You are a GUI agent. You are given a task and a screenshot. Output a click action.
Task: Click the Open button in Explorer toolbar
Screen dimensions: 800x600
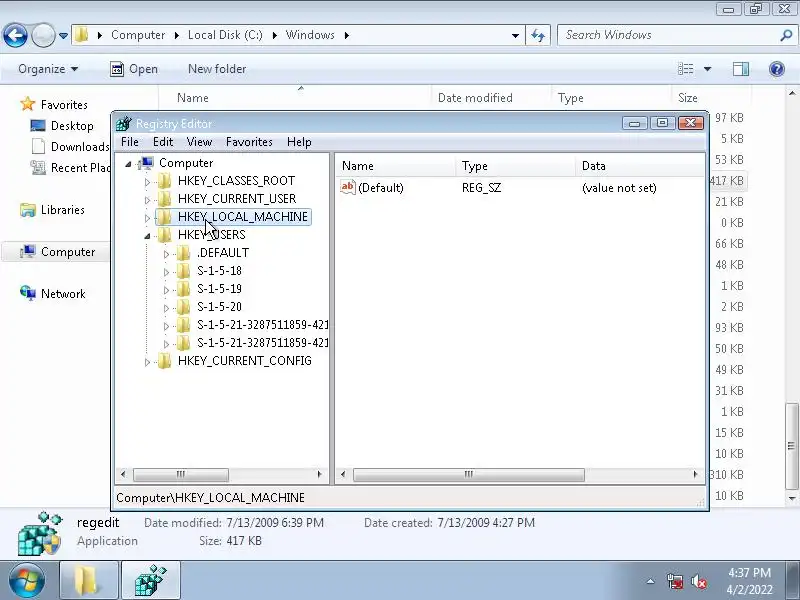pos(134,69)
